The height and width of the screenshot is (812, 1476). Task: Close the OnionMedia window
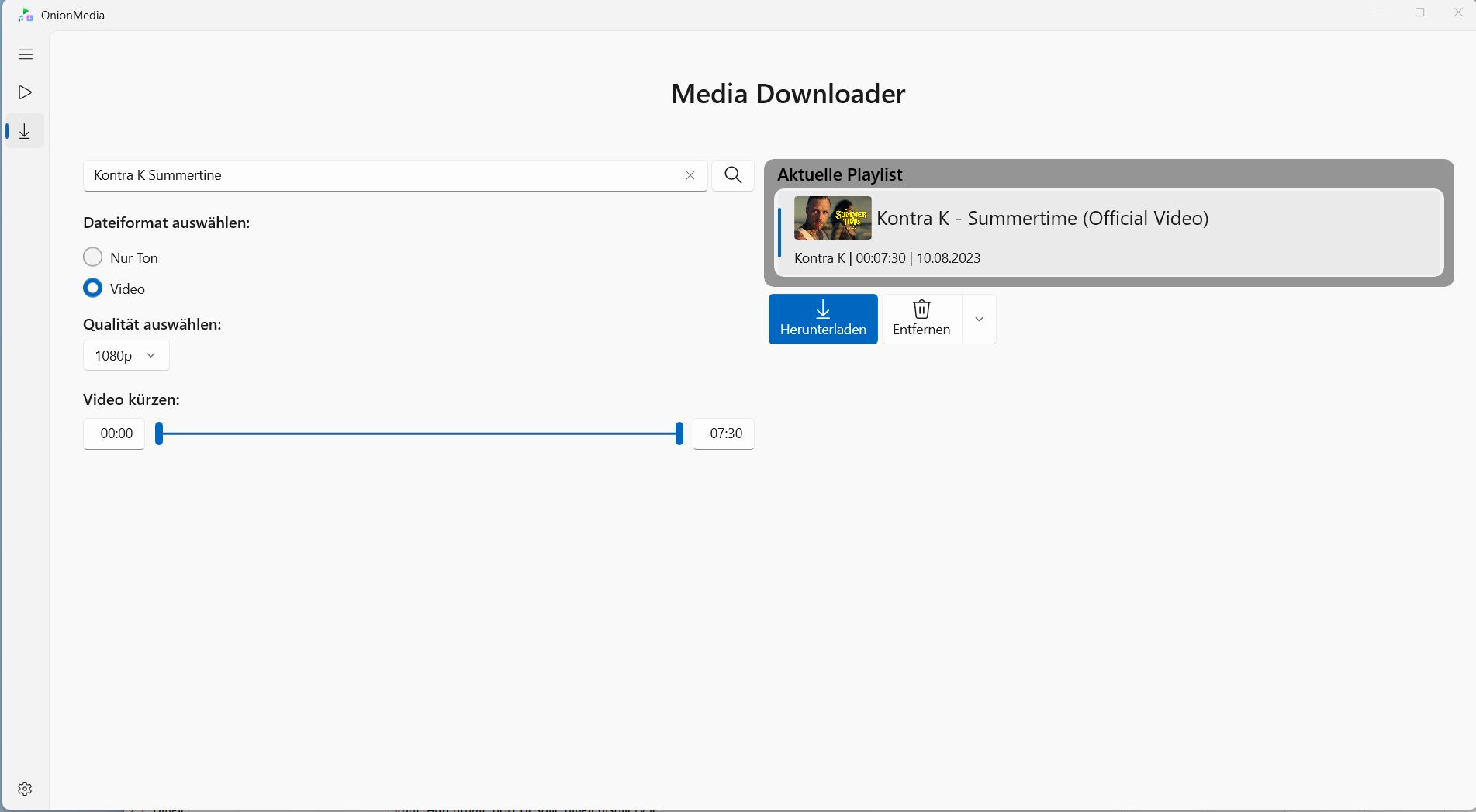(1458, 12)
